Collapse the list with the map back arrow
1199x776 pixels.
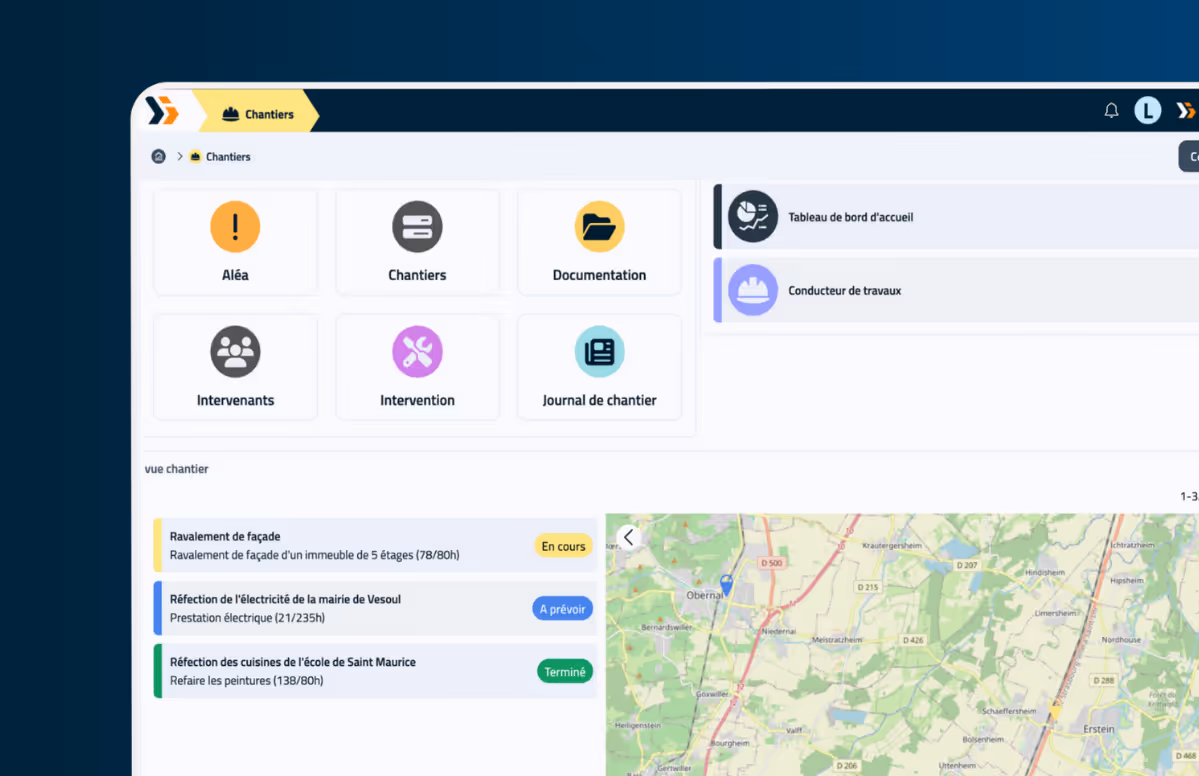pos(629,537)
